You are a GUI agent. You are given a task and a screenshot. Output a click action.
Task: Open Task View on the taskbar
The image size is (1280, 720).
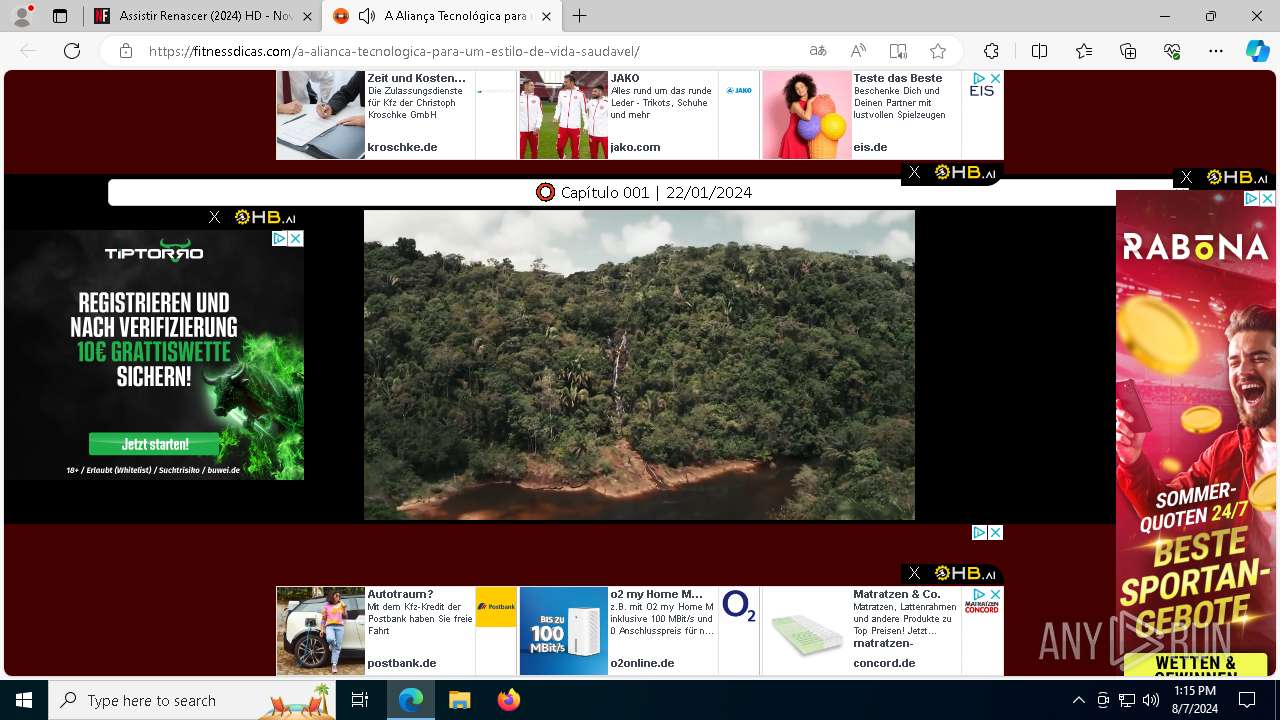pos(361,700)
